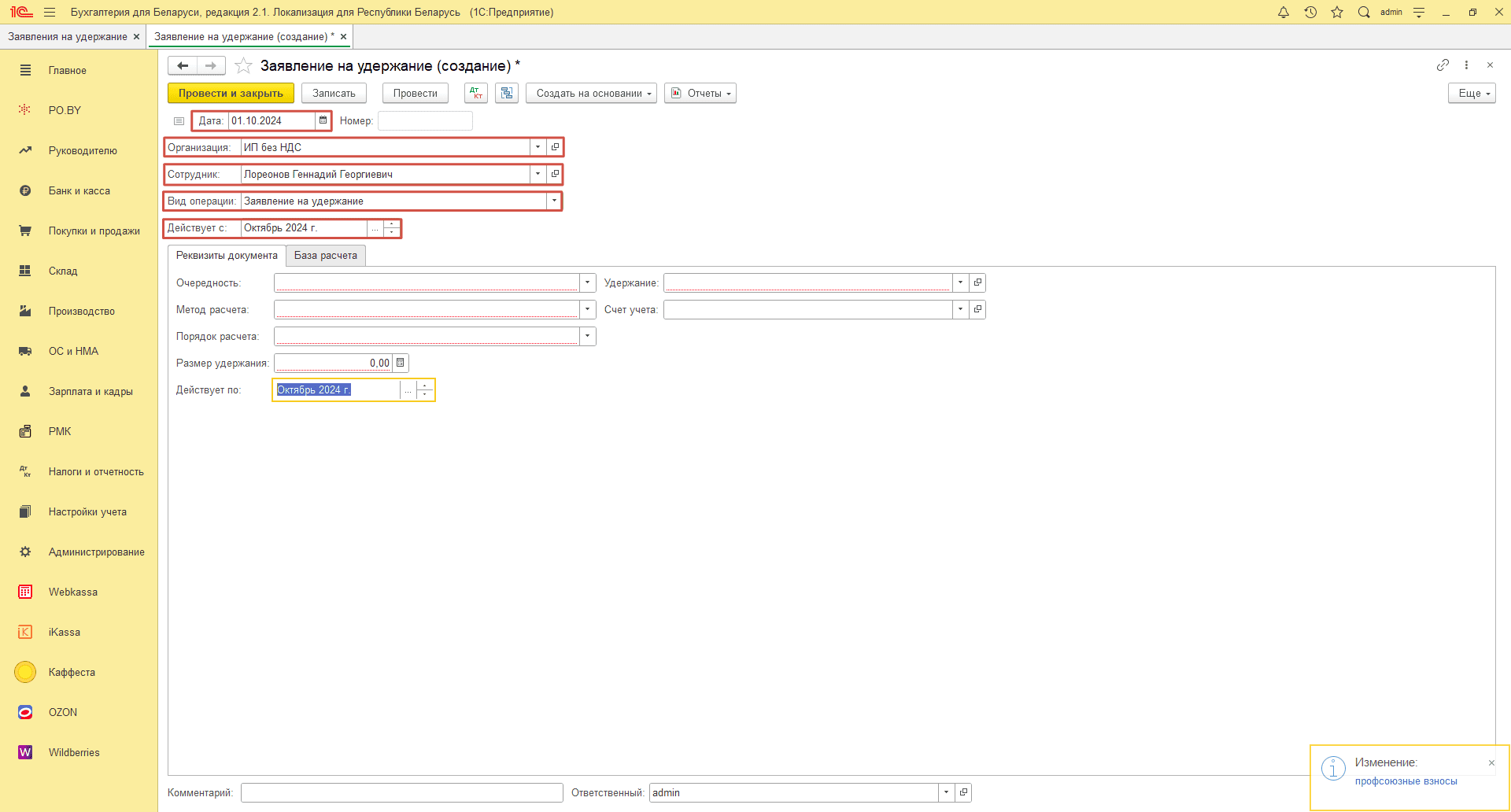The height and width of the screenshot is (812, 1511).
Task: Add document to favorites star
Action: (x=244, y=65)
